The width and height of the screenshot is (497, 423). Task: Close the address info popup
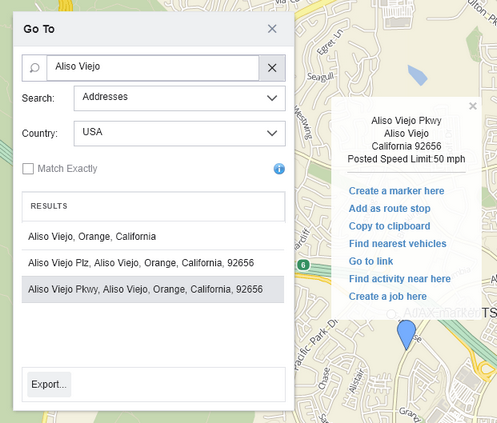(x=473, y=106)
